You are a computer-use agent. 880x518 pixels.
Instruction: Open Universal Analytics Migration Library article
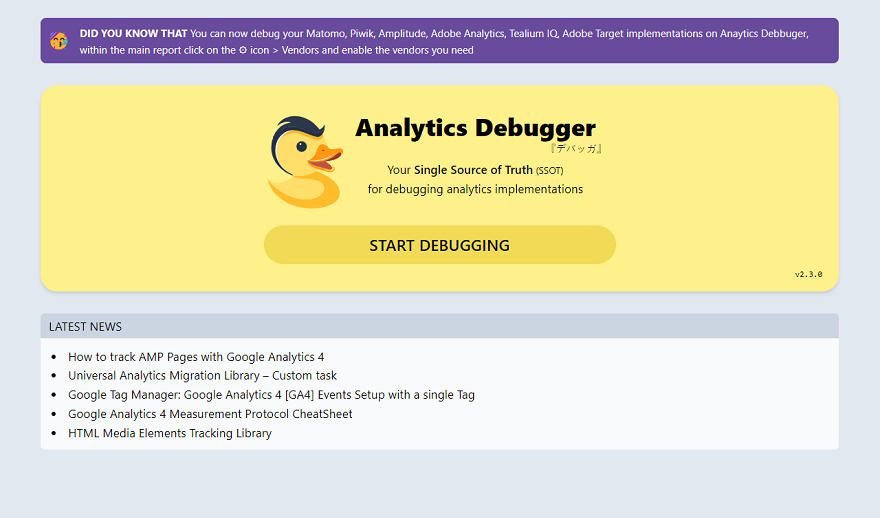click(202, 375)
